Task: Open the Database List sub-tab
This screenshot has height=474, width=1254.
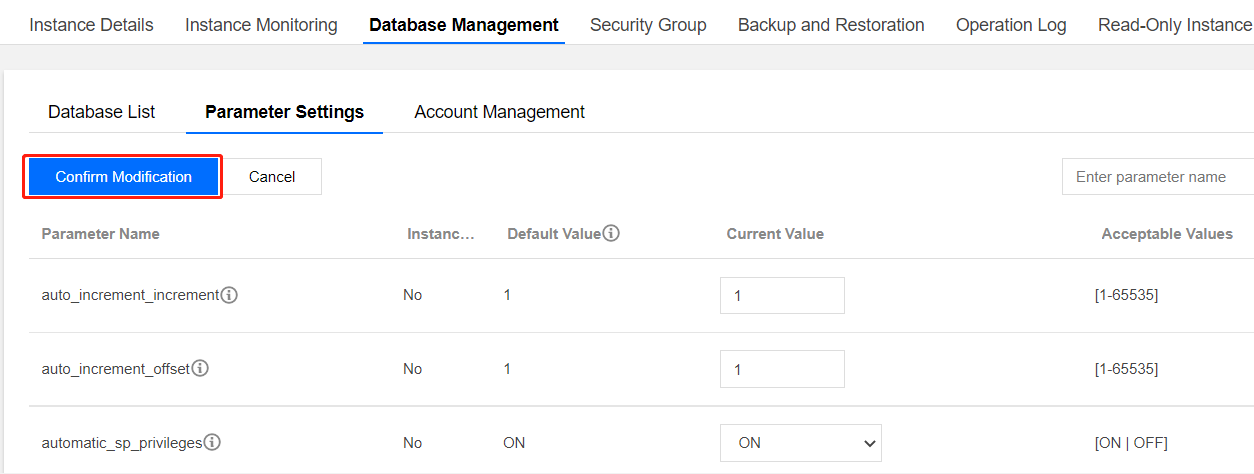Action: click(x=102, y=112)
